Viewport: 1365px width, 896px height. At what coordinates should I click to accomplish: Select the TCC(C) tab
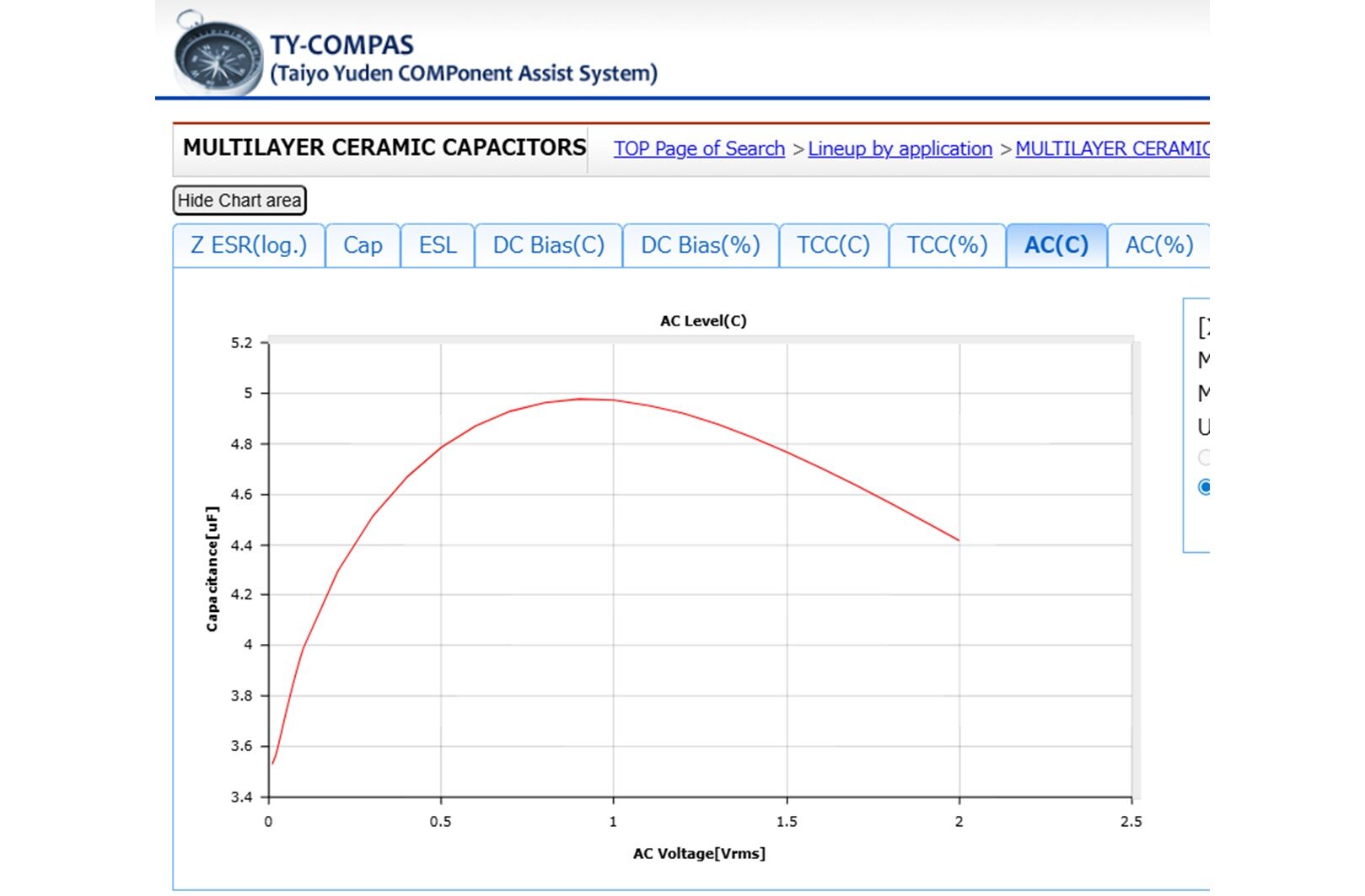click(834, 245)
